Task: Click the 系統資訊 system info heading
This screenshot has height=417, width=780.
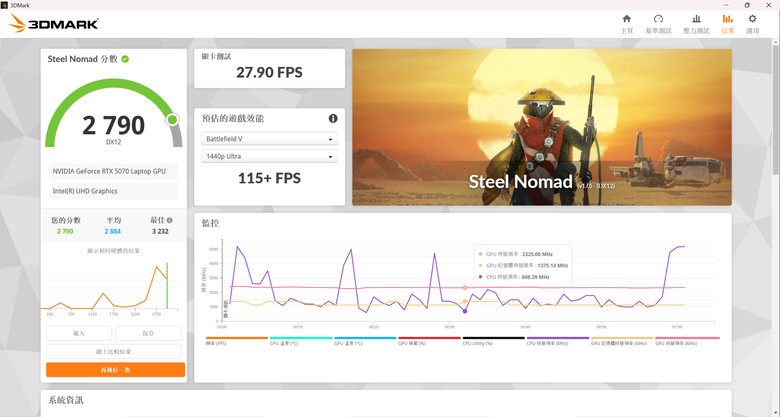Action: tap(66, 400)
